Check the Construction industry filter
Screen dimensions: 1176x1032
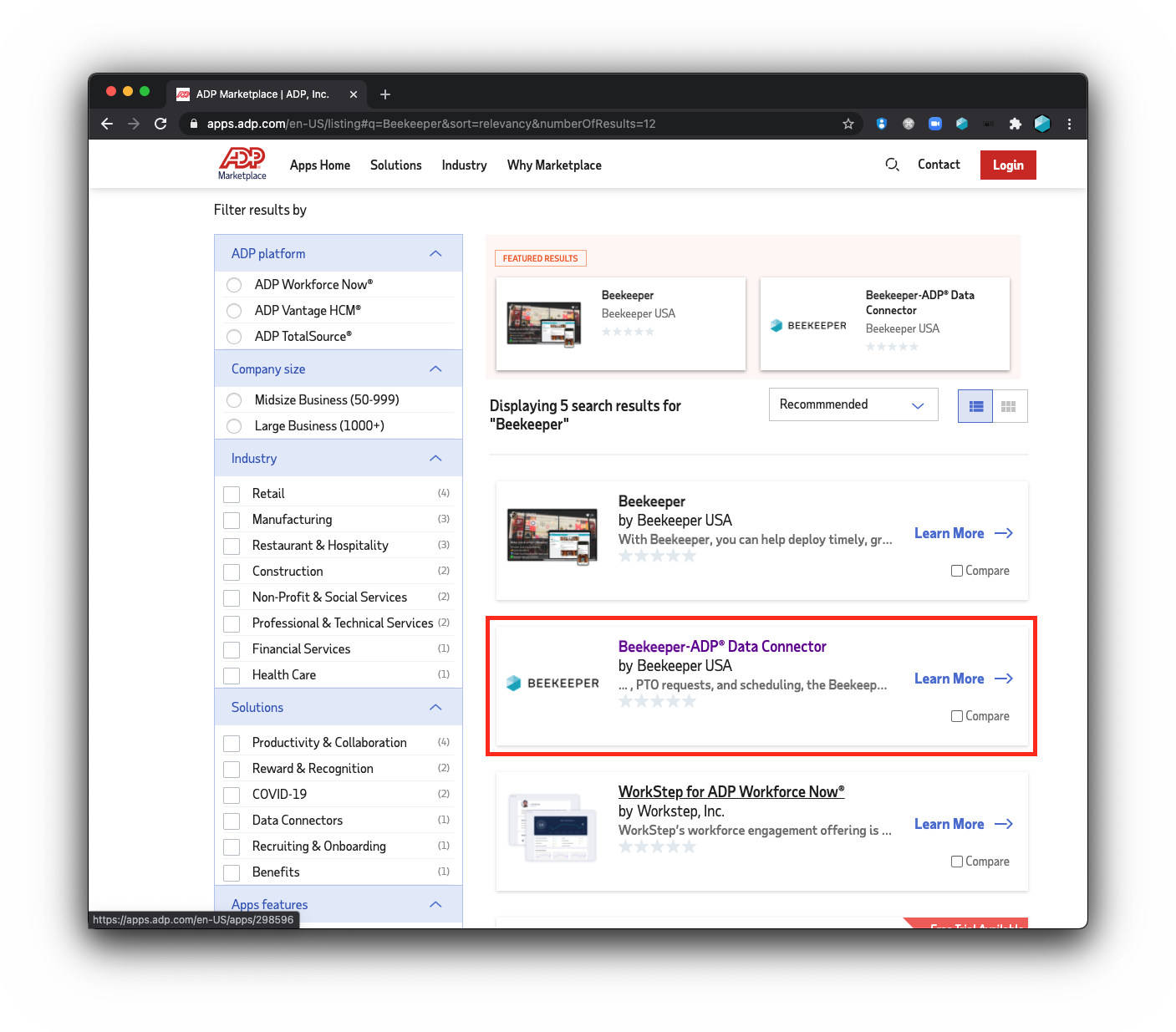(232, 572)
